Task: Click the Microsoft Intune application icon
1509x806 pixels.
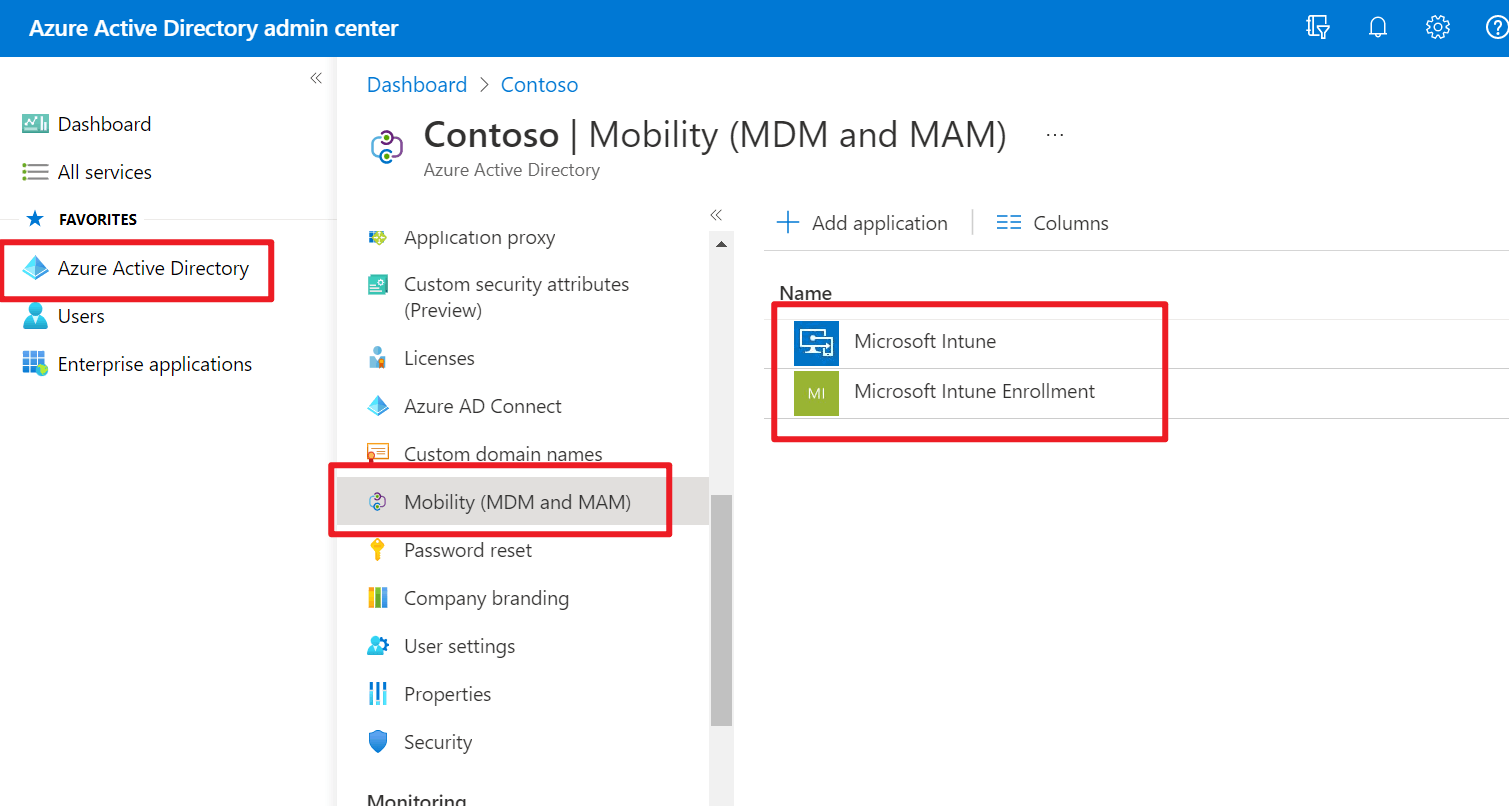Action: pos(817,342)
